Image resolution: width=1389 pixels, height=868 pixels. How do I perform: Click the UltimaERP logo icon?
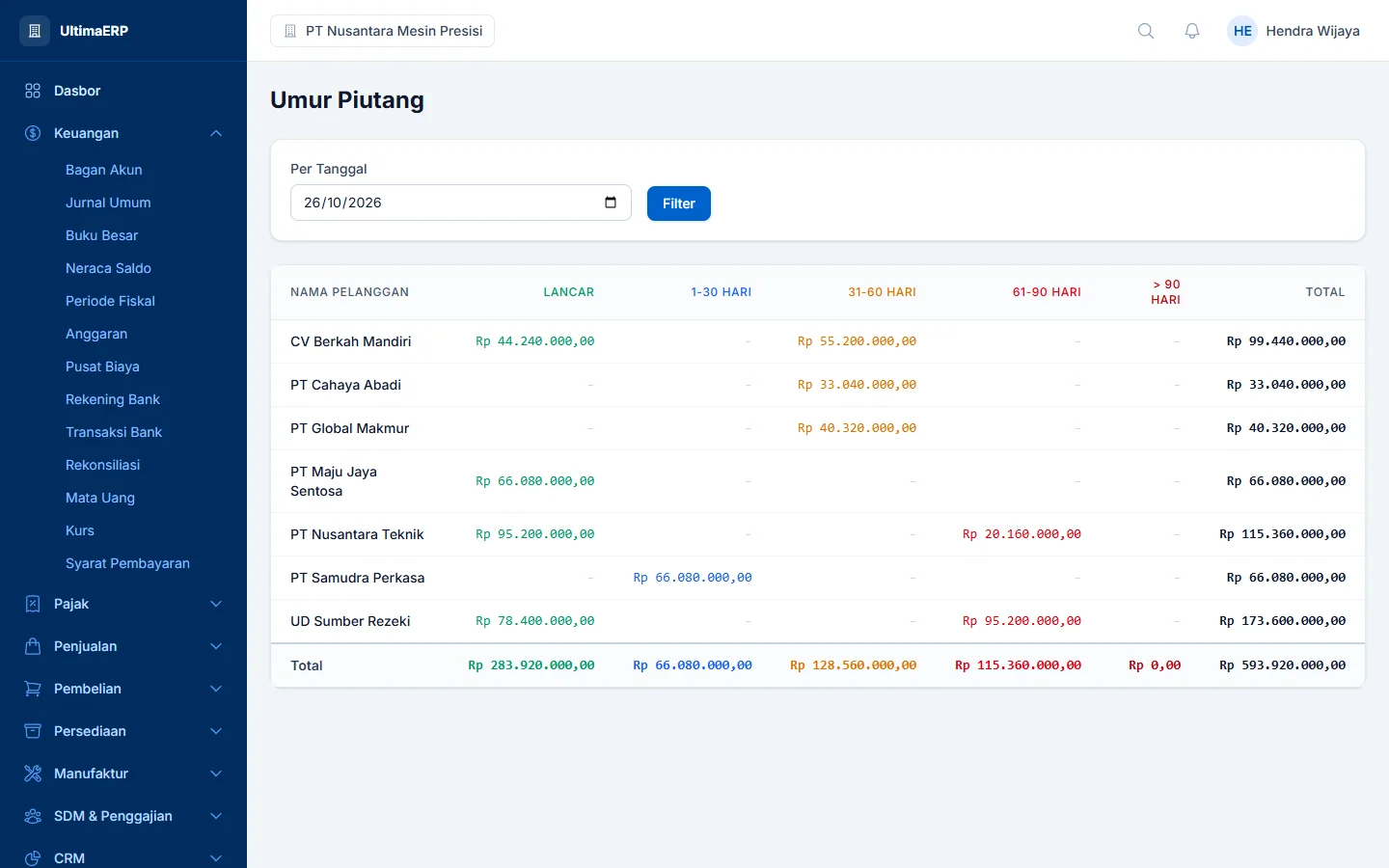point(34,31)
